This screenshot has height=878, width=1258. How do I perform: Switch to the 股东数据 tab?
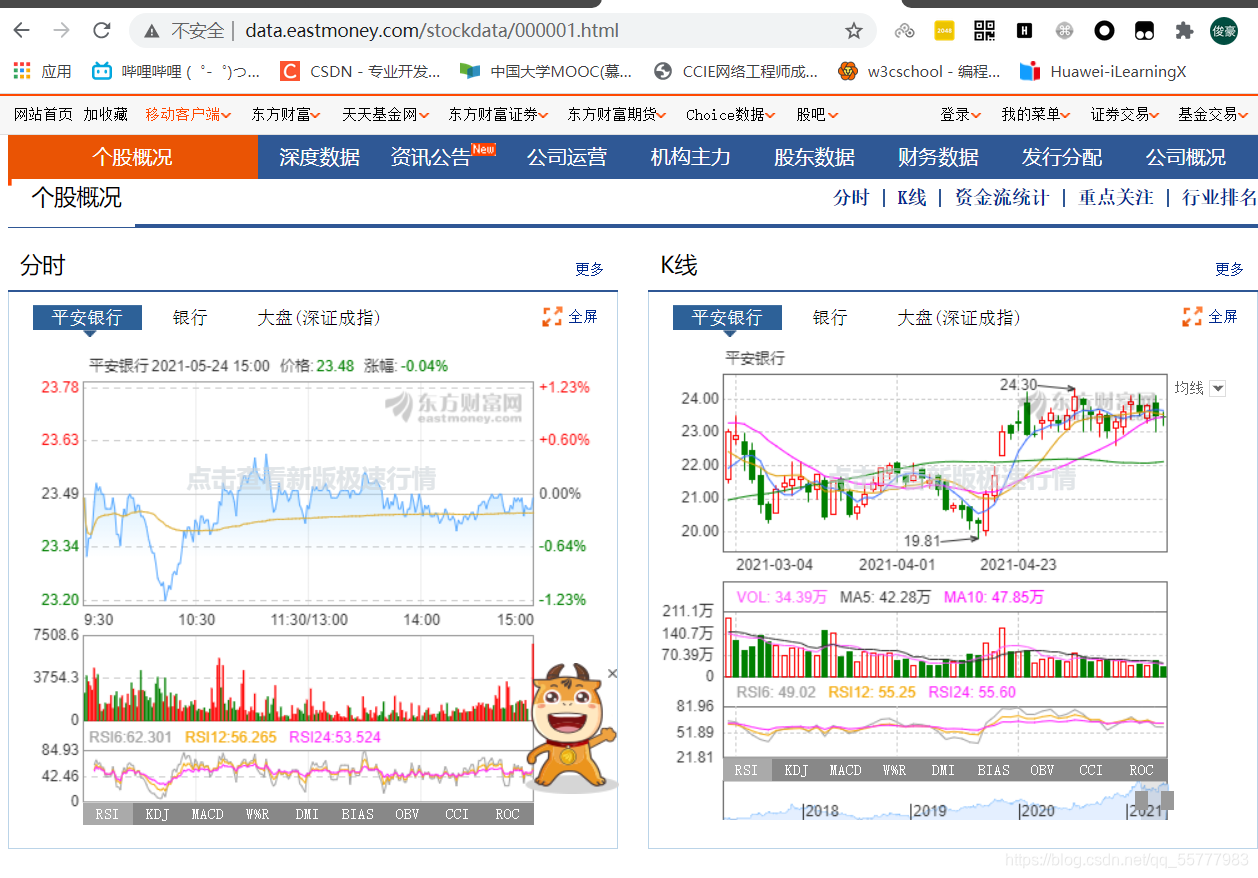(x=814, y=157)
